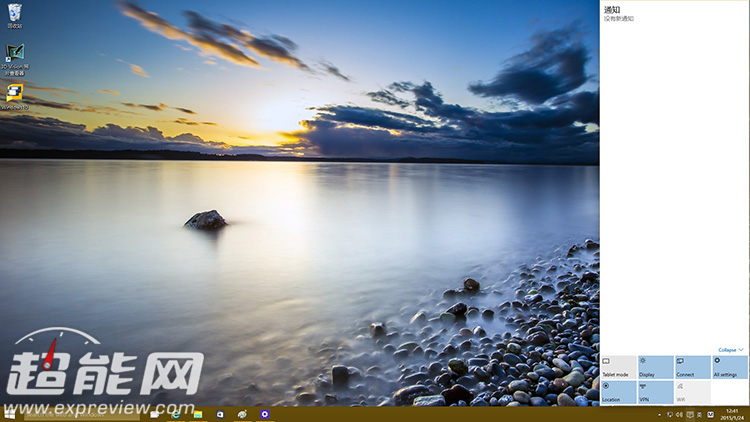The image size is (750, 422).
Task: Toggle the VPN quick action tile
Action: [x=655, y=392]
